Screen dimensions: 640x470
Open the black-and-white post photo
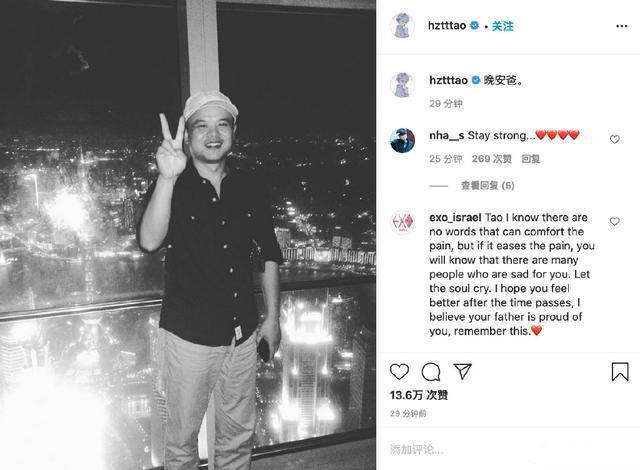click(x=188, y=235)
